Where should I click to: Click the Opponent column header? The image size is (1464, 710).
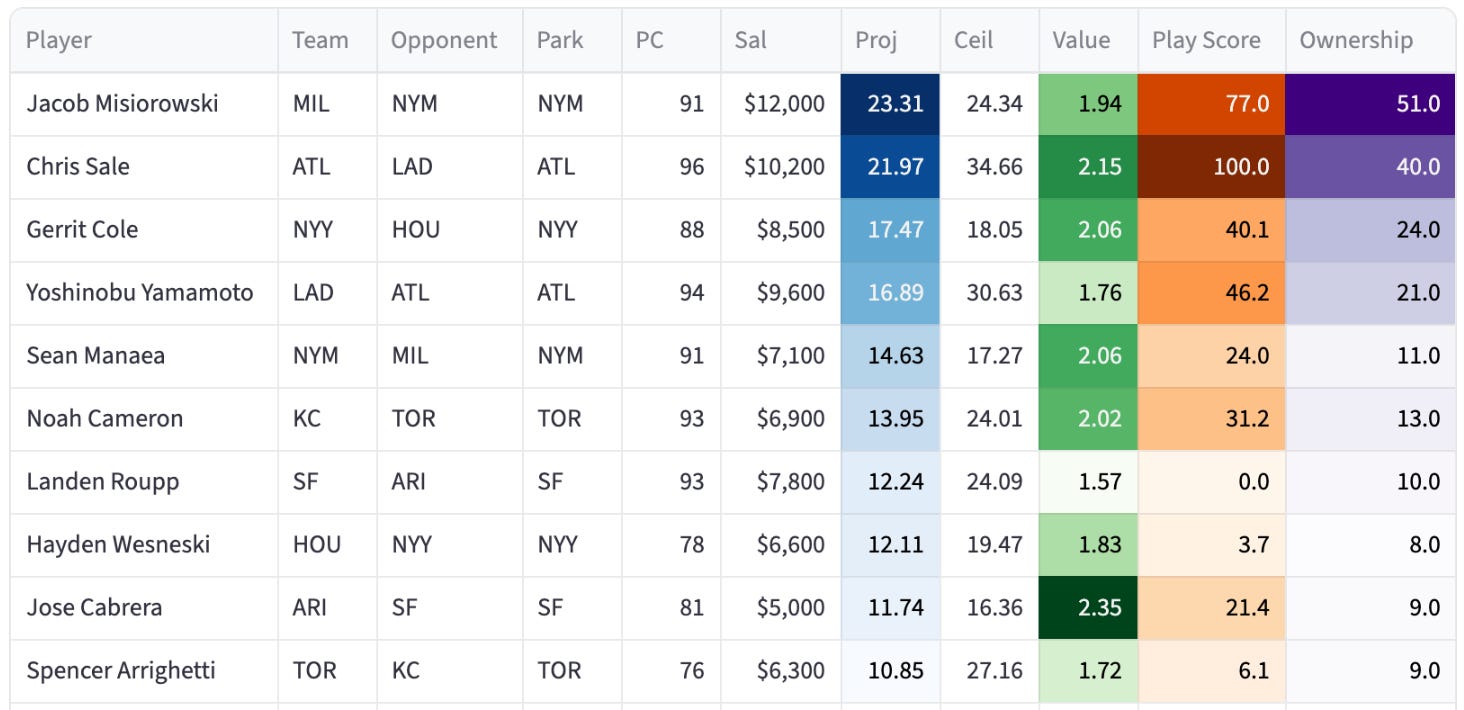pyautogui.click(x=450, y=41)
